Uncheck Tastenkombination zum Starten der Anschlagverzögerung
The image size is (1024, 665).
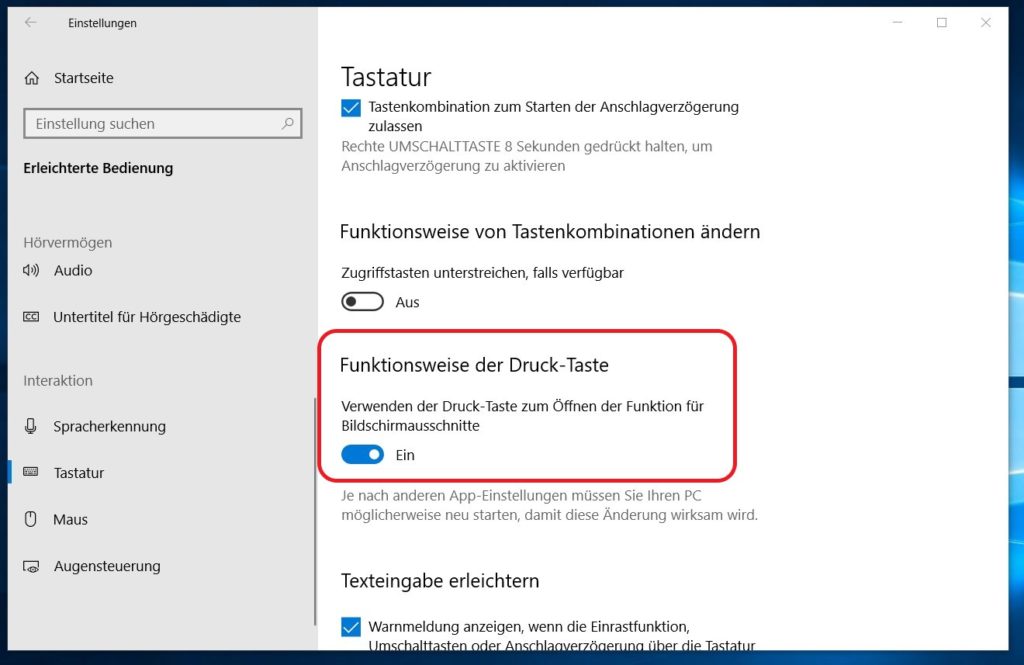point(351,108)
